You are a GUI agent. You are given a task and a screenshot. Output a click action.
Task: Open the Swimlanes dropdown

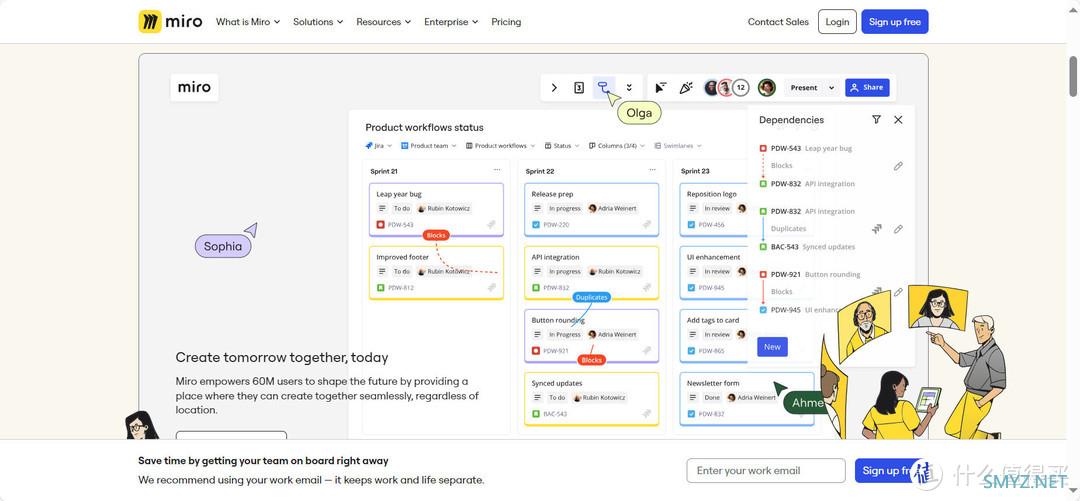(x=678, y=145)
